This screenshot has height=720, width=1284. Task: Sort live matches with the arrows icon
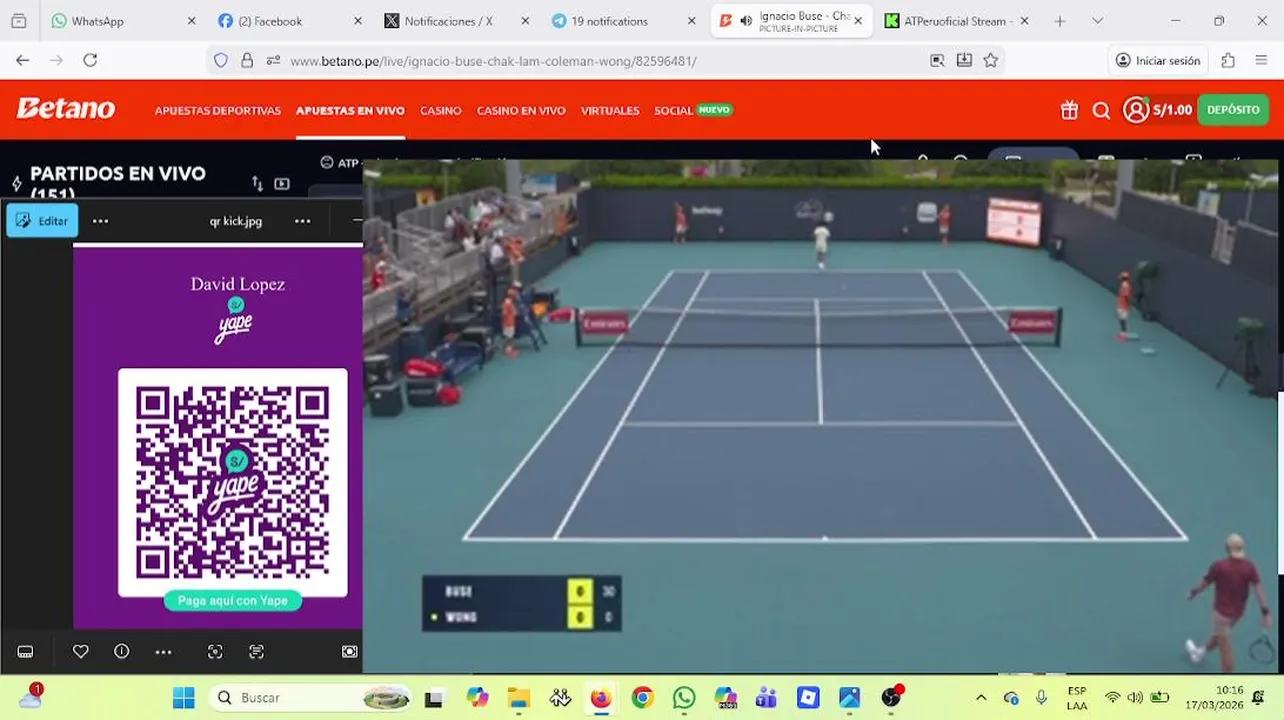click(257, 184)
